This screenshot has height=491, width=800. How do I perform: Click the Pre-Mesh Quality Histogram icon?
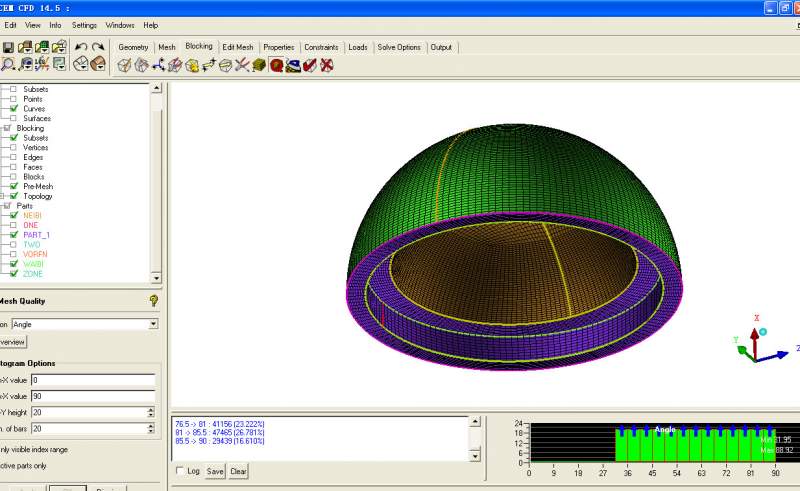[276, 65]
